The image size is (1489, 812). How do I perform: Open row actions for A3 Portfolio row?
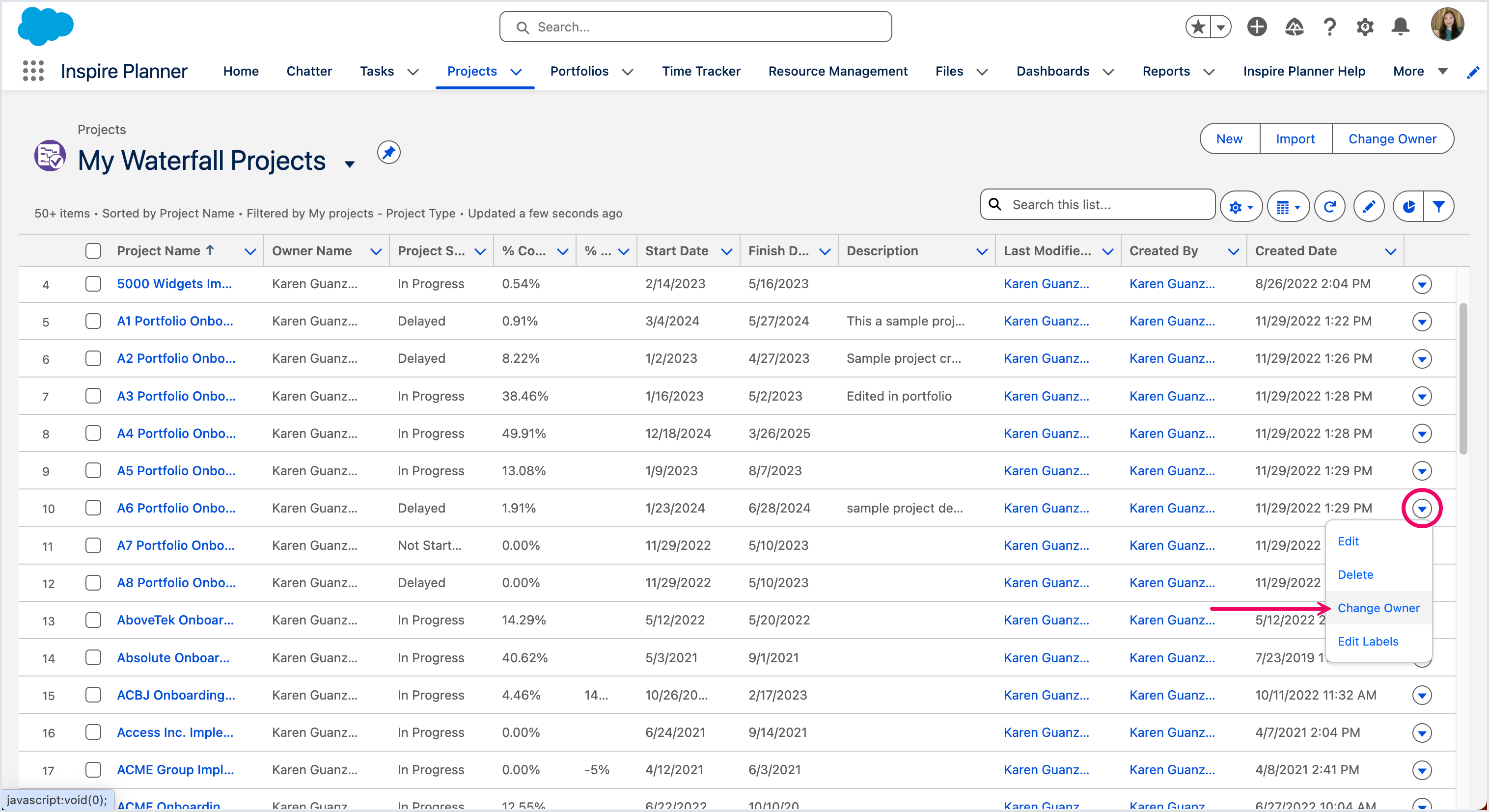tap(1421, 397)
